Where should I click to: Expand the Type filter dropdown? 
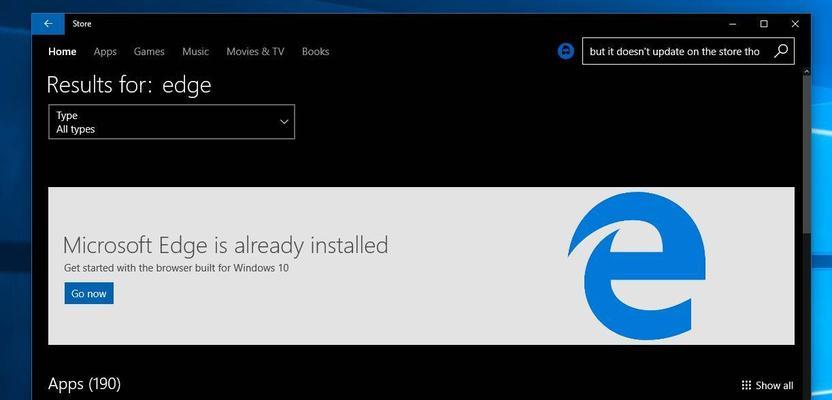171,122
